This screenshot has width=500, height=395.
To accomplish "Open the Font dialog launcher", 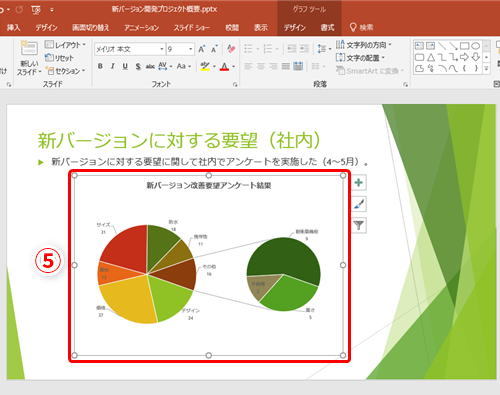I will coord(235,85).
